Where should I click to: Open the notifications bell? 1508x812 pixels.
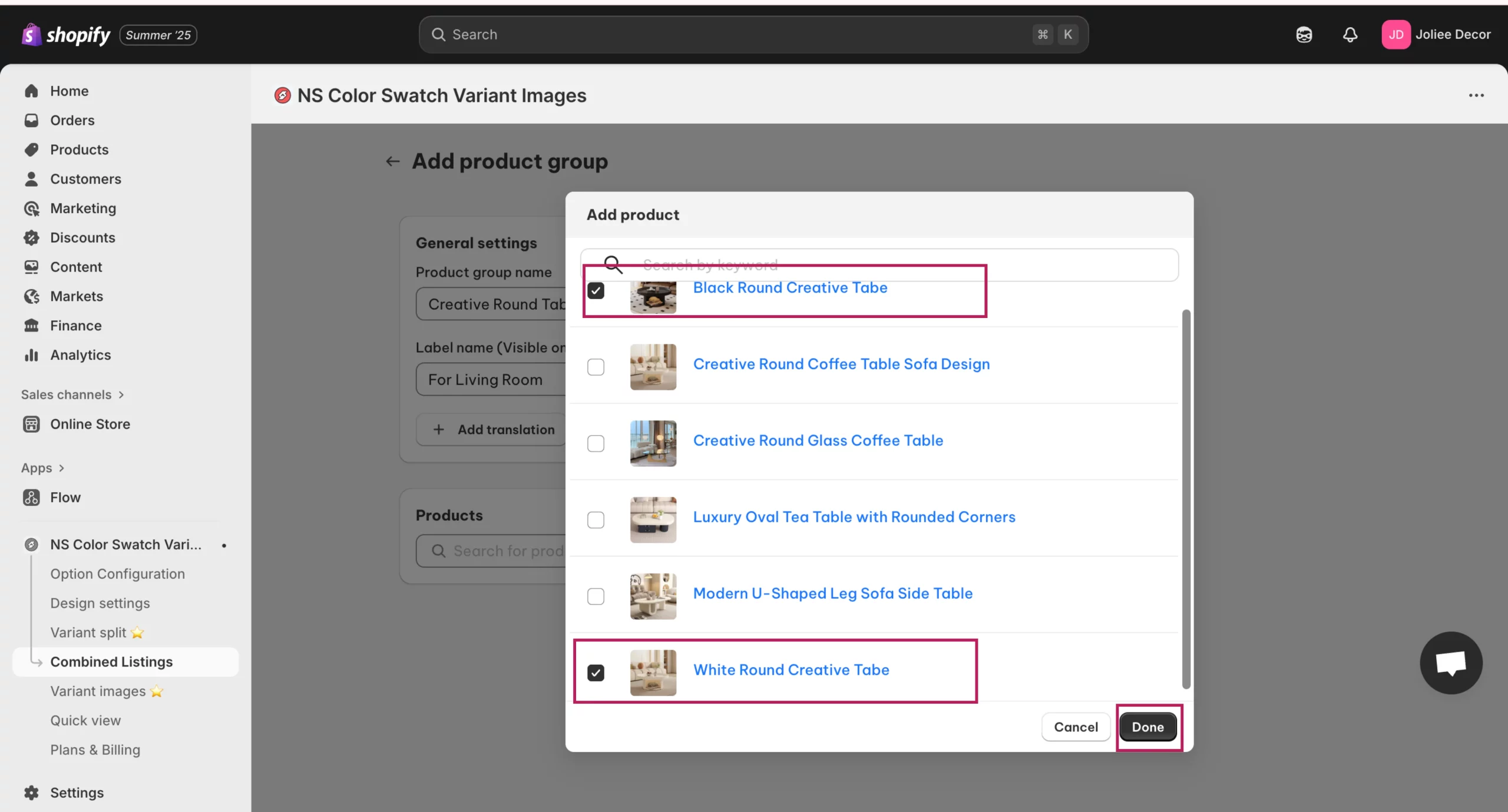(1350, 35)
